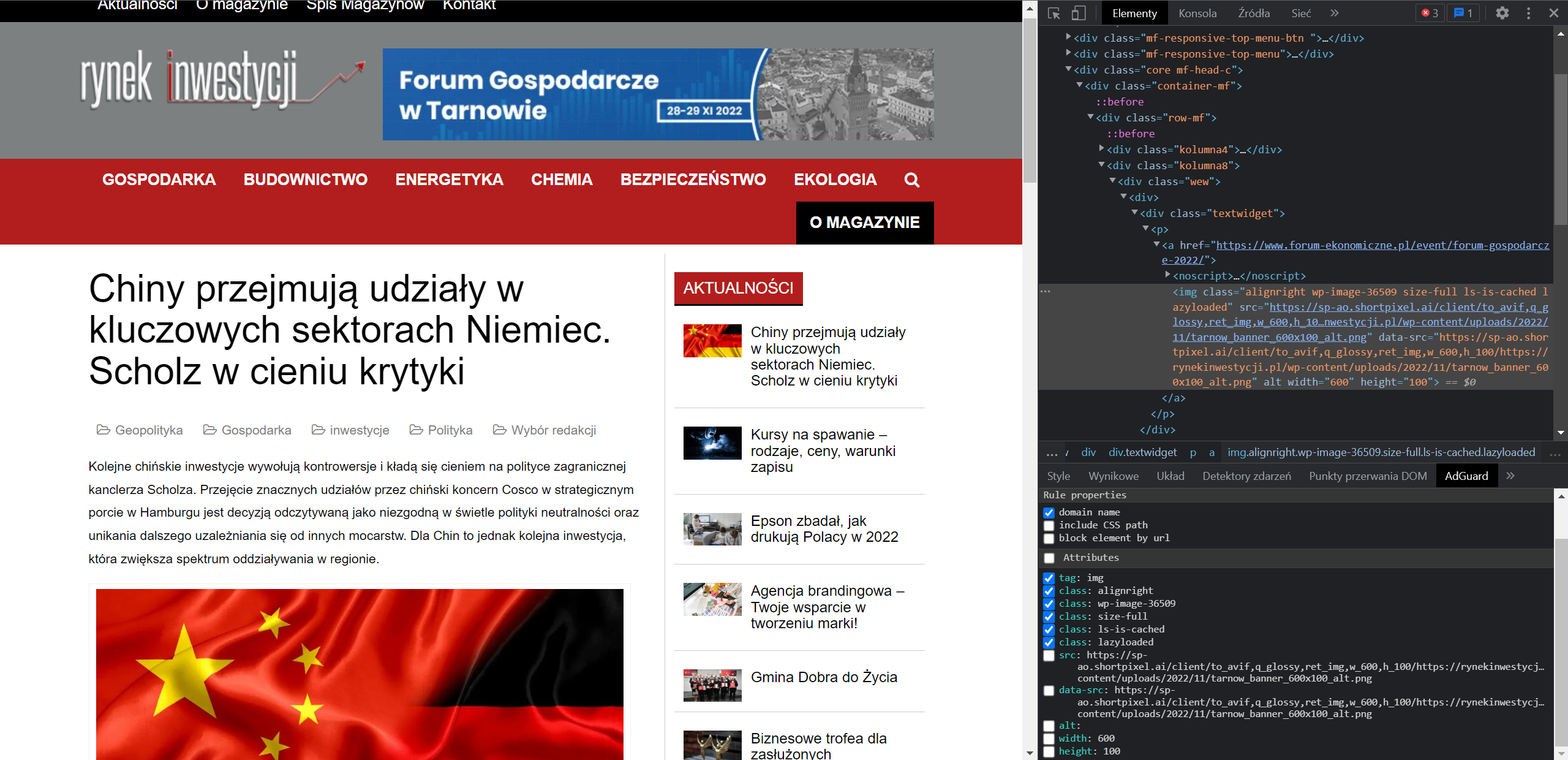Expand the noscript element in the DOM tree

1167,276
